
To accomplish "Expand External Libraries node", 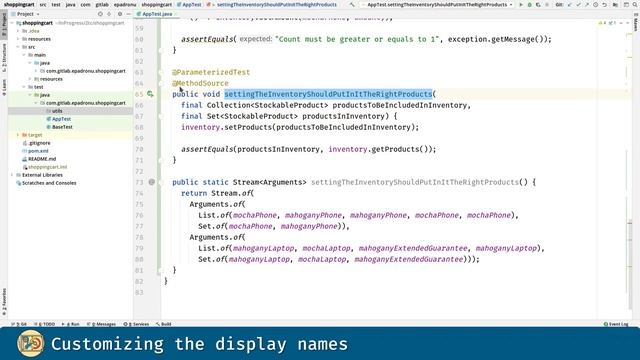I will coord(12,175).
